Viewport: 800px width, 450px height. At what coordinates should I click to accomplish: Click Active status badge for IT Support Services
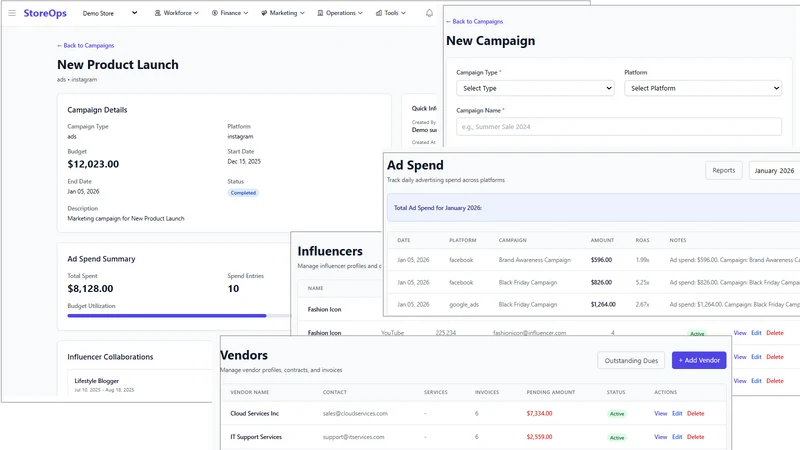coord(617,438)
